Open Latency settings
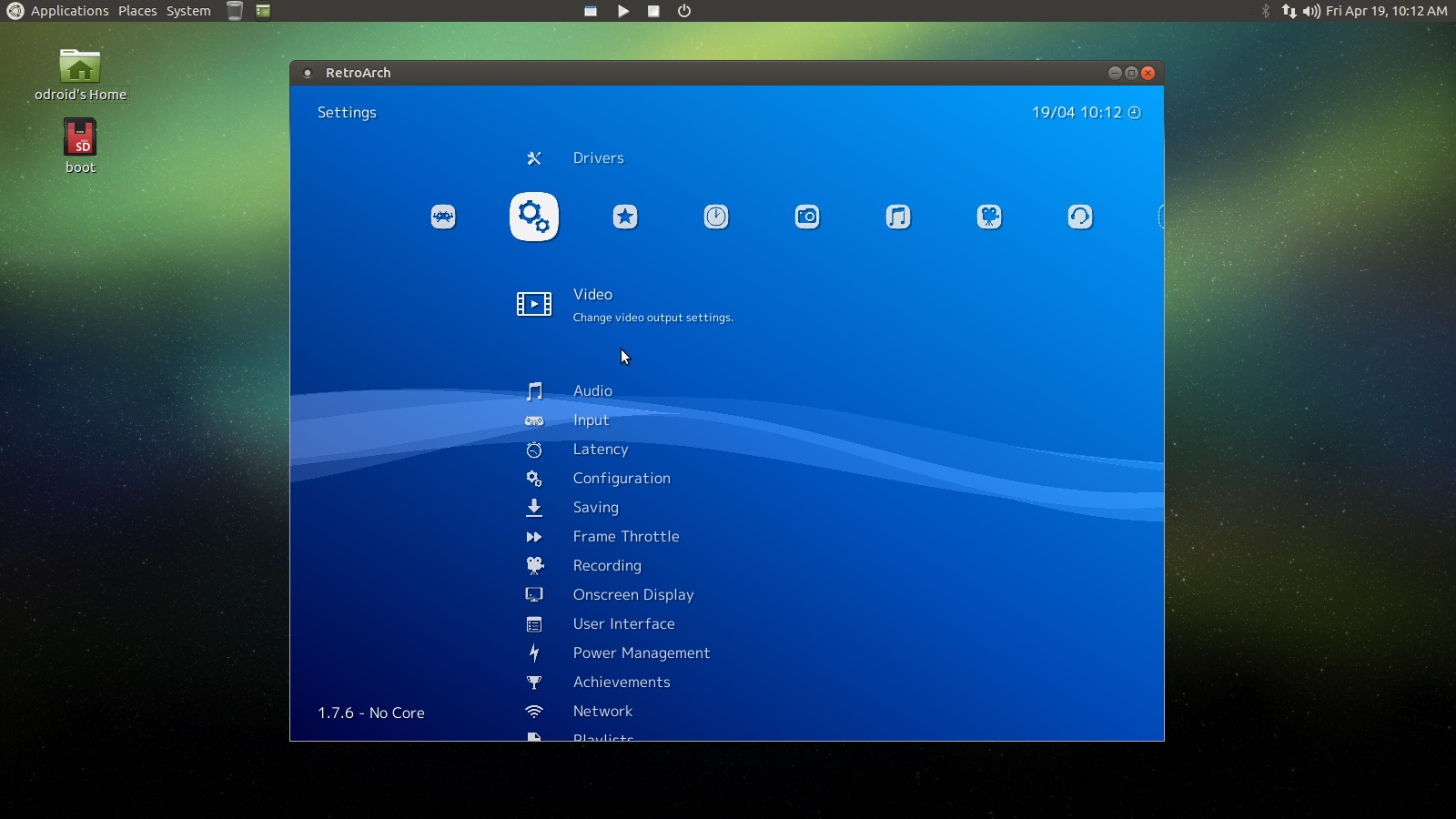The height and width of the screenshot is (819, 1456). 601,449
